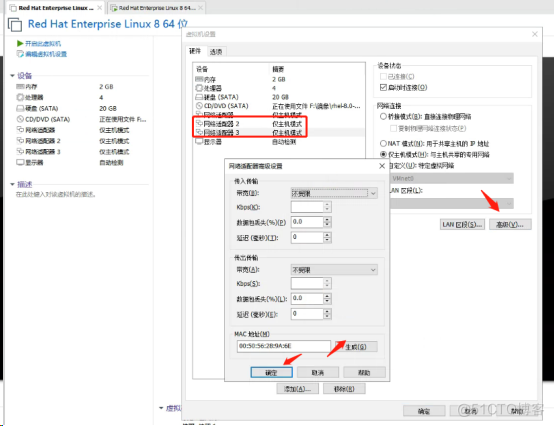This screenshot has width=554, height=426.
Task: Click outgoing Kbps input field
Action: (x=307, y=283)
